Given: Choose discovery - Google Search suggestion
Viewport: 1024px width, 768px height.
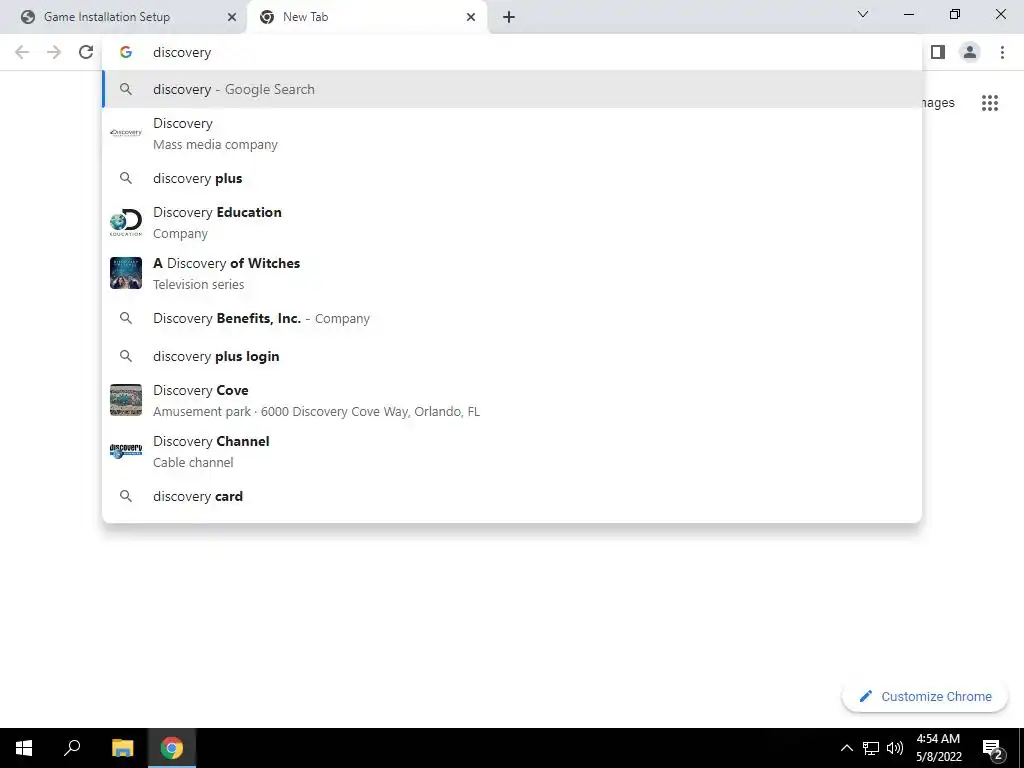Looking at the screenshot, I should [x=512, y=89].
